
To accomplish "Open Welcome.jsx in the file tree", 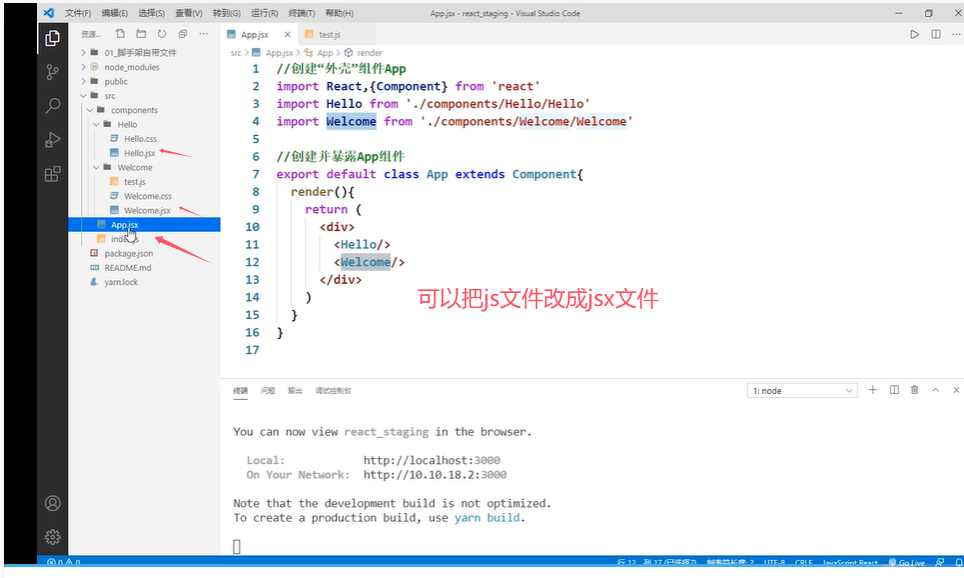I will (147, 210).
